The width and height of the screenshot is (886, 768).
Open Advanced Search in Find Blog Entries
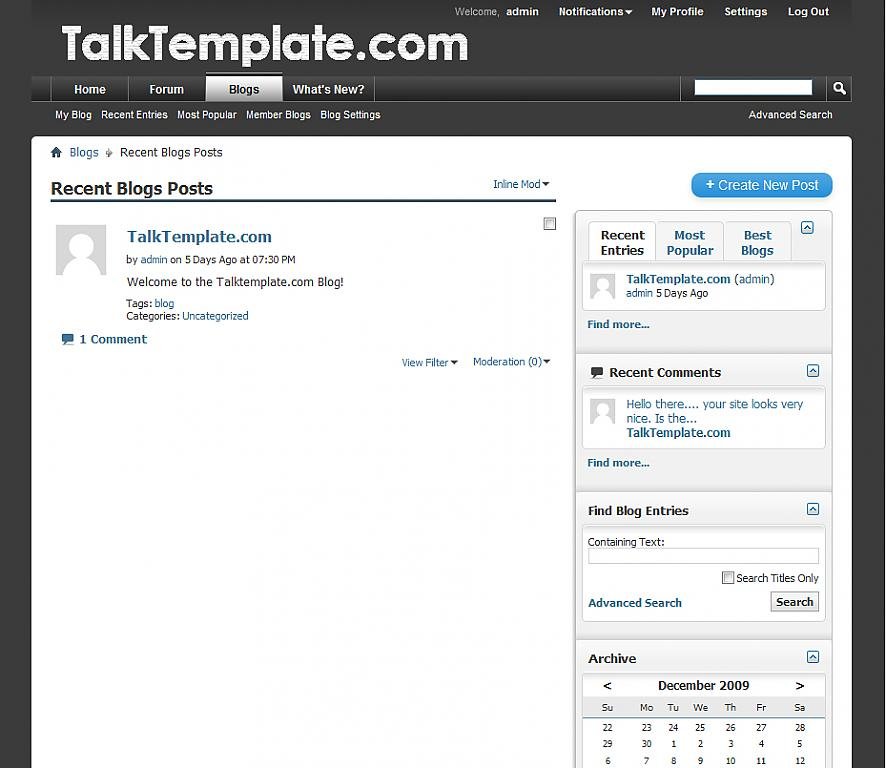[635, 603]
